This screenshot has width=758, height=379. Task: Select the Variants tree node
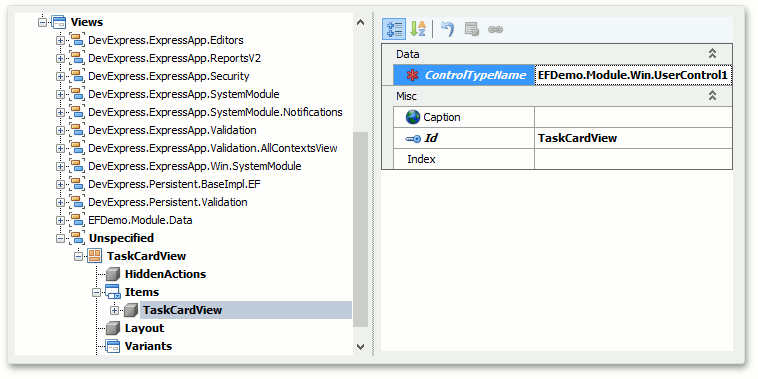click(x=148, y=346)
